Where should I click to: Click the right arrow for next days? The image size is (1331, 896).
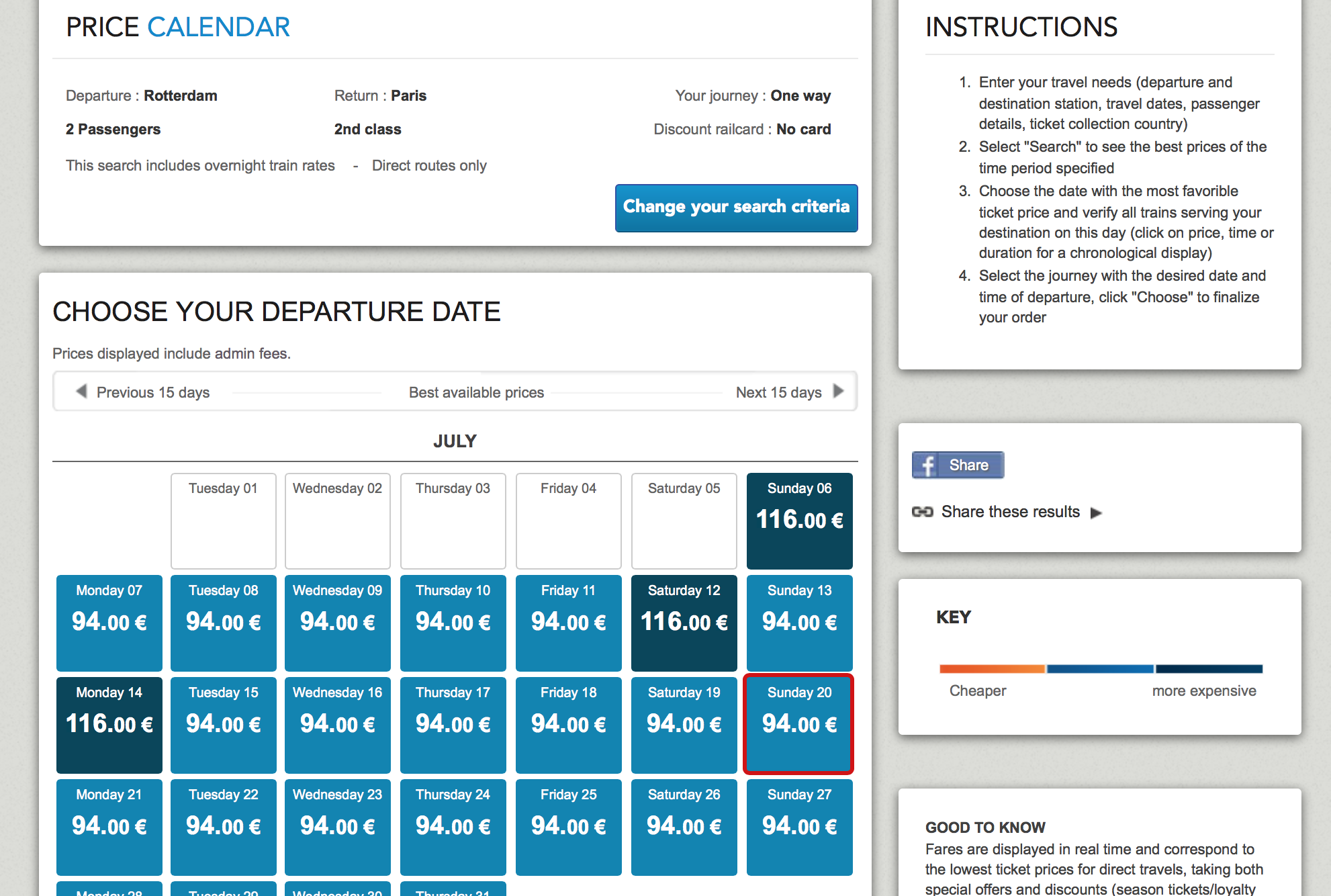[838, 392]
